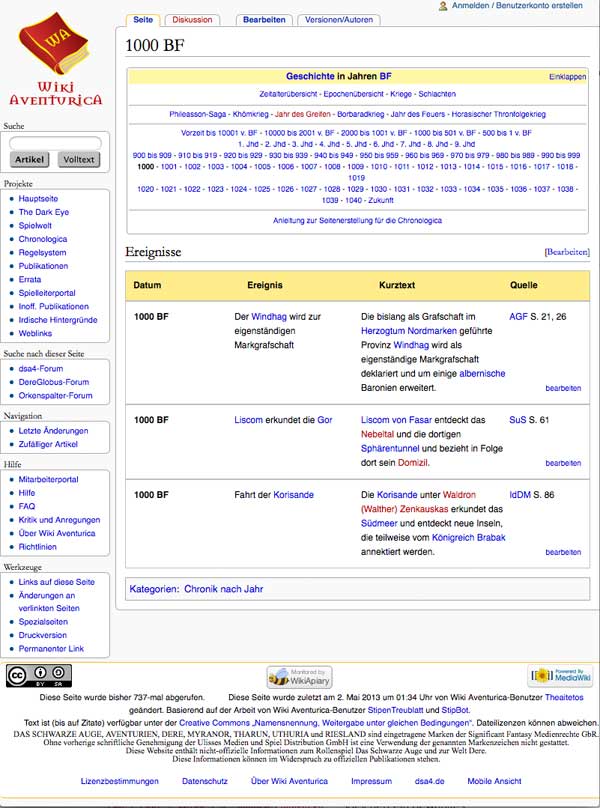Open the Creative Commons BY-SA badge
Viewport: 600px width, 808px height.
[x=39, y=676]
